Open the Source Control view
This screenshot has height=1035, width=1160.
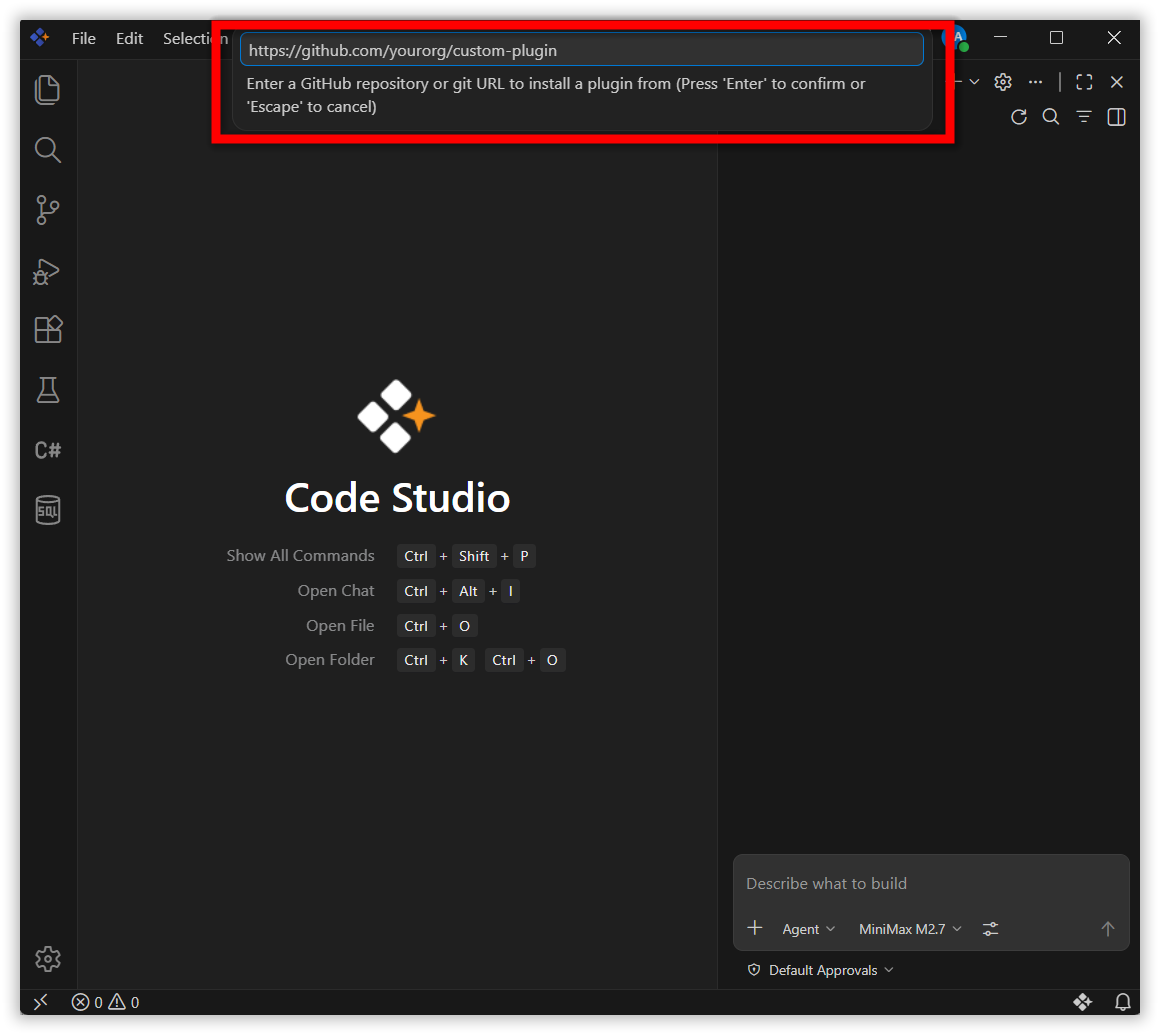pyautogui.click(x=47, y=210)
